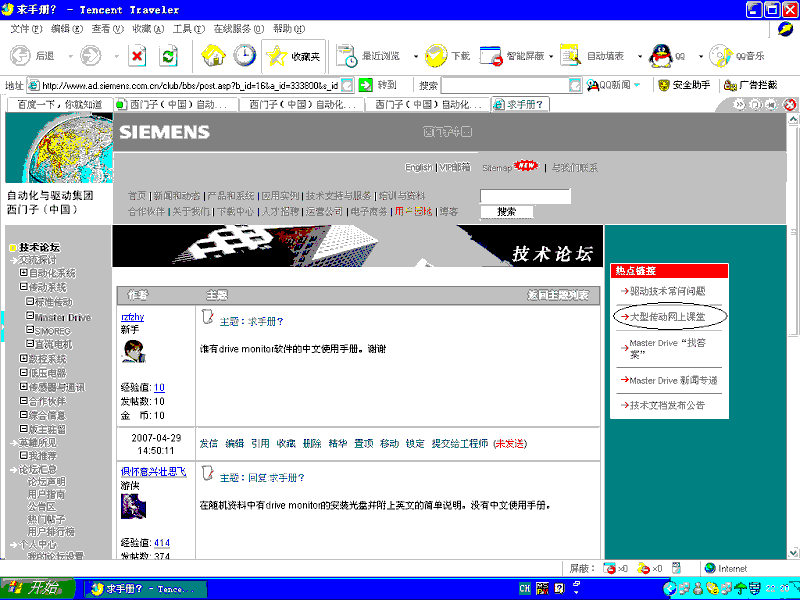Click the Siemens site 搜索 button
Viewport: 800px width, 600px height.
(x=507, y=212)
